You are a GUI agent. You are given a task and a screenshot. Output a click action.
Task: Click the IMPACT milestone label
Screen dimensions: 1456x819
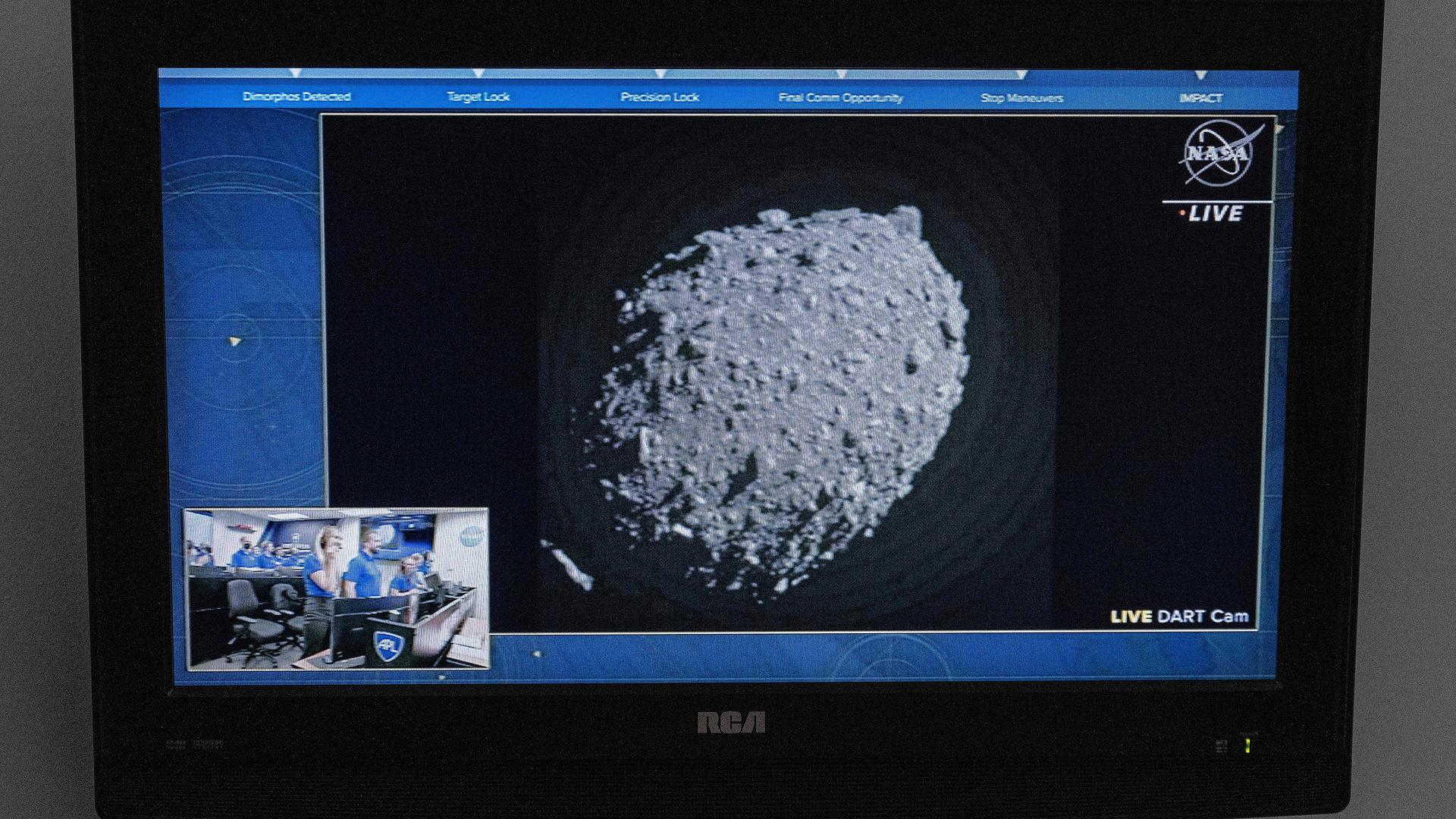point(1200,99)
